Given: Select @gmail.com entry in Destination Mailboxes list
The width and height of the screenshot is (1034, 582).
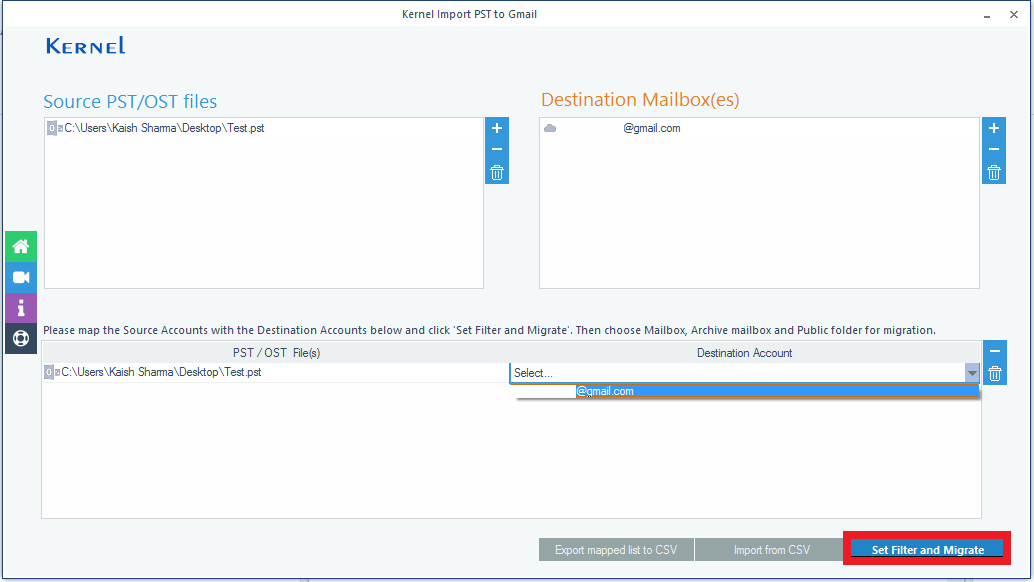Looking at the screenshot, I should click(652, 128).
